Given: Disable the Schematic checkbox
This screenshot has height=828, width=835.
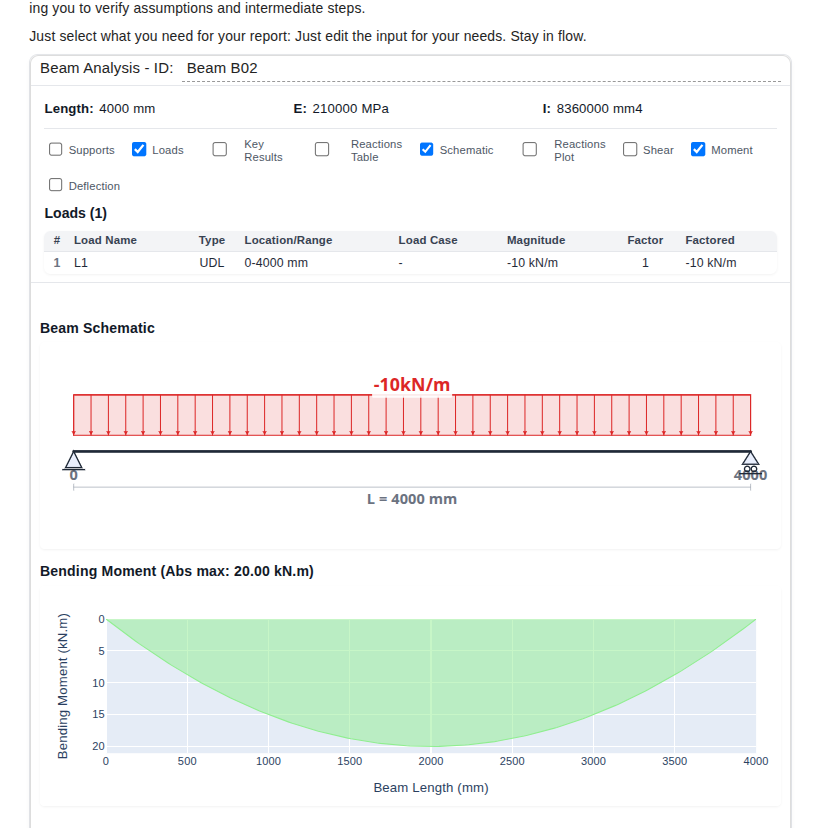Looking at the screenshot, I should pyautogui.click(x=426, y=149).
